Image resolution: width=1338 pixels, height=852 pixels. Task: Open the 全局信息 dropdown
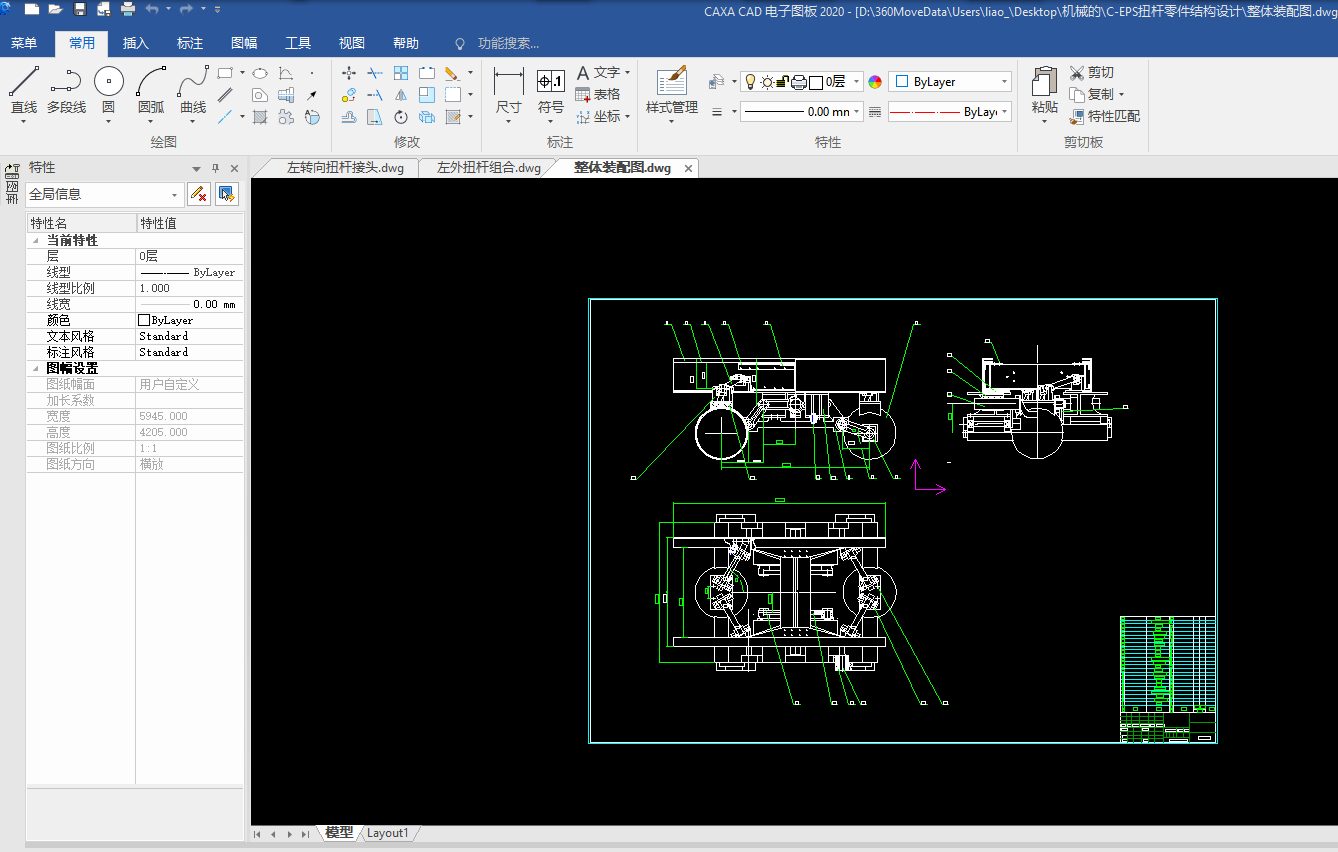coord(175,195)
